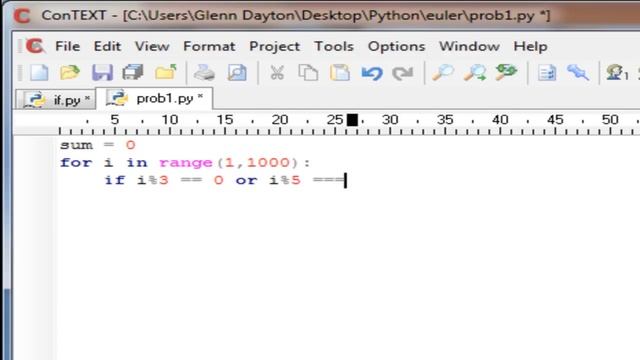Viewport: 640px width, 360px height.
Task: Open a file using the folder icon
Action: (70, 73)
